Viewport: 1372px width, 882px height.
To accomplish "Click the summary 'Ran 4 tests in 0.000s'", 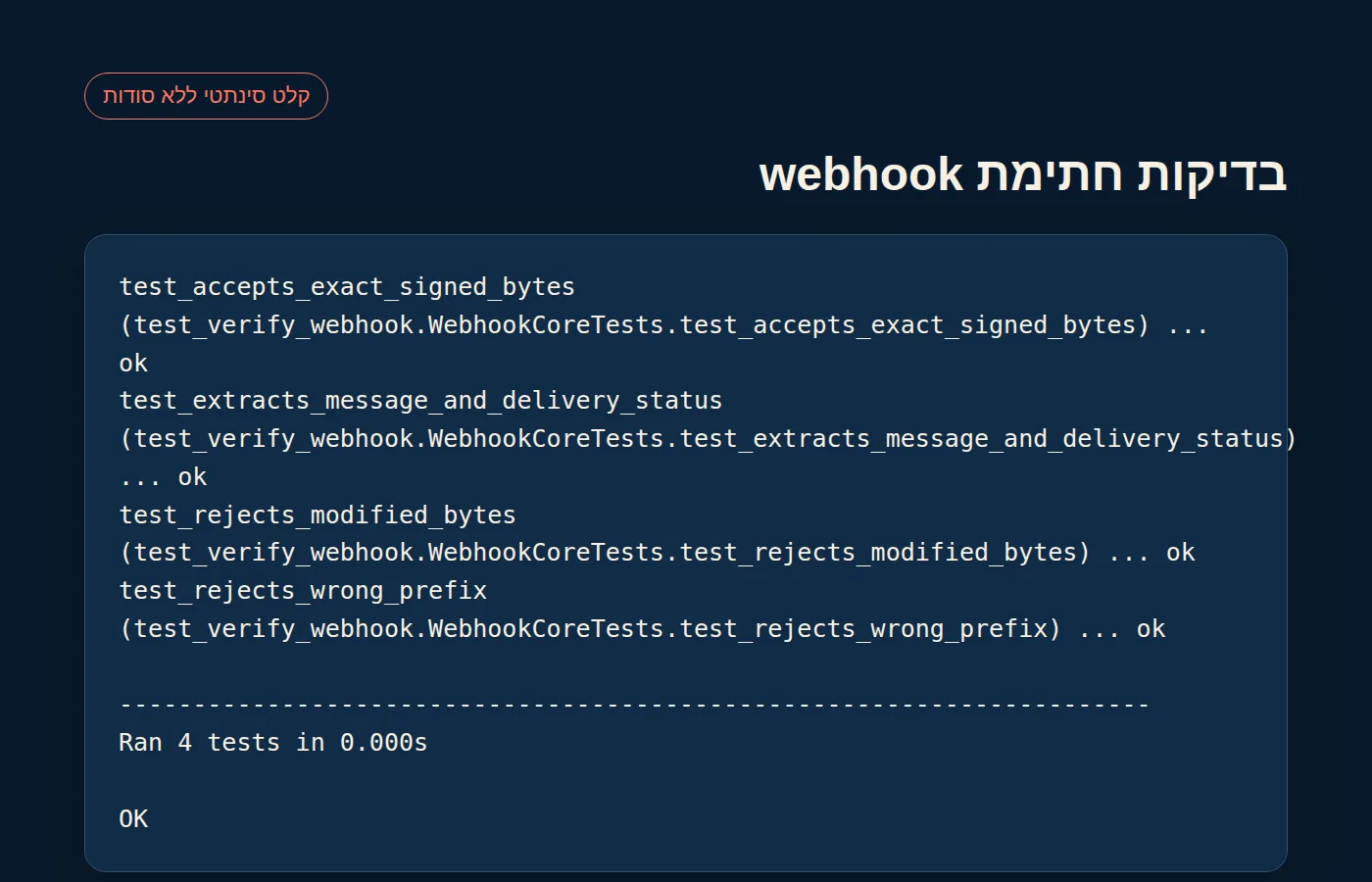I will coord(273,743).
